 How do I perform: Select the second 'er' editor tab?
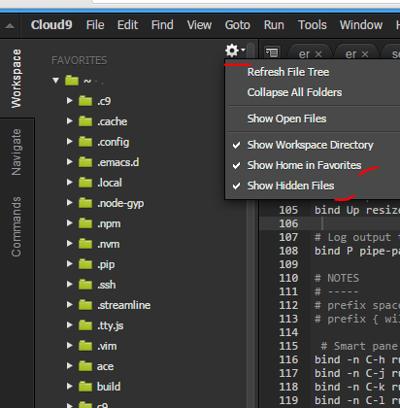351,54
